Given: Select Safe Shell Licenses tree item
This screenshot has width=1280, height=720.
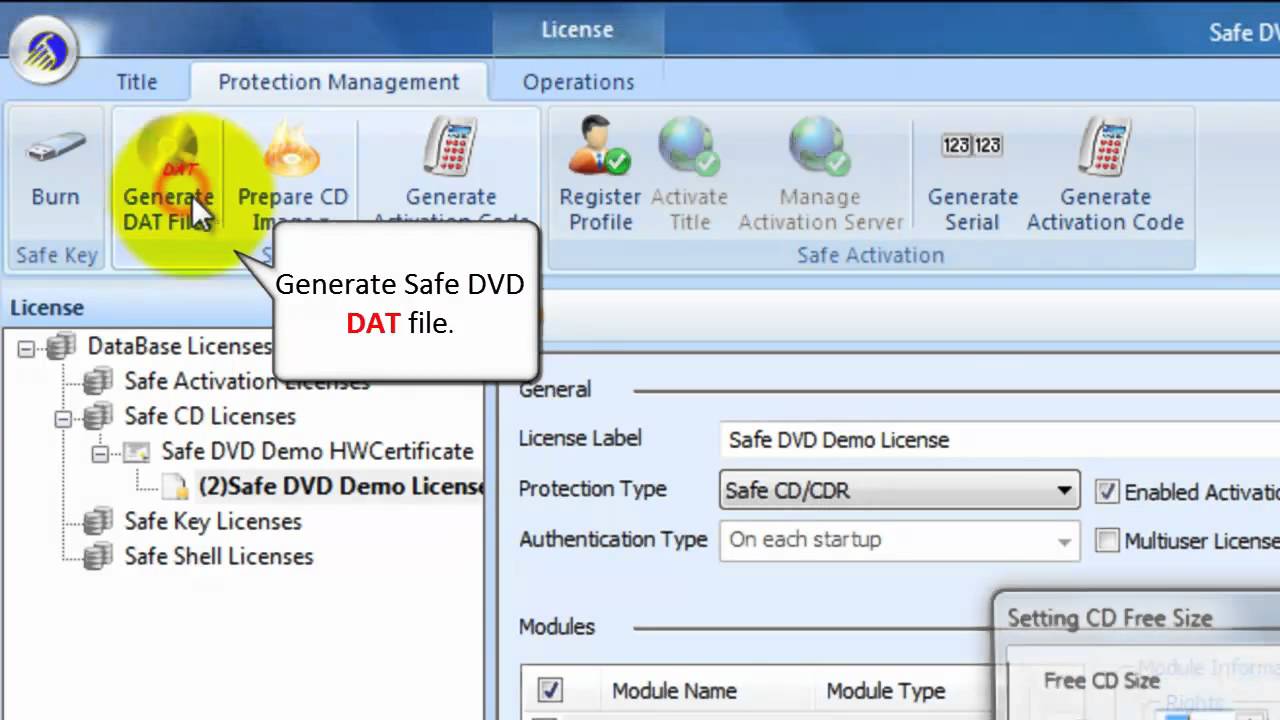Looking at the screenshot, I should [x=219, y=556].
